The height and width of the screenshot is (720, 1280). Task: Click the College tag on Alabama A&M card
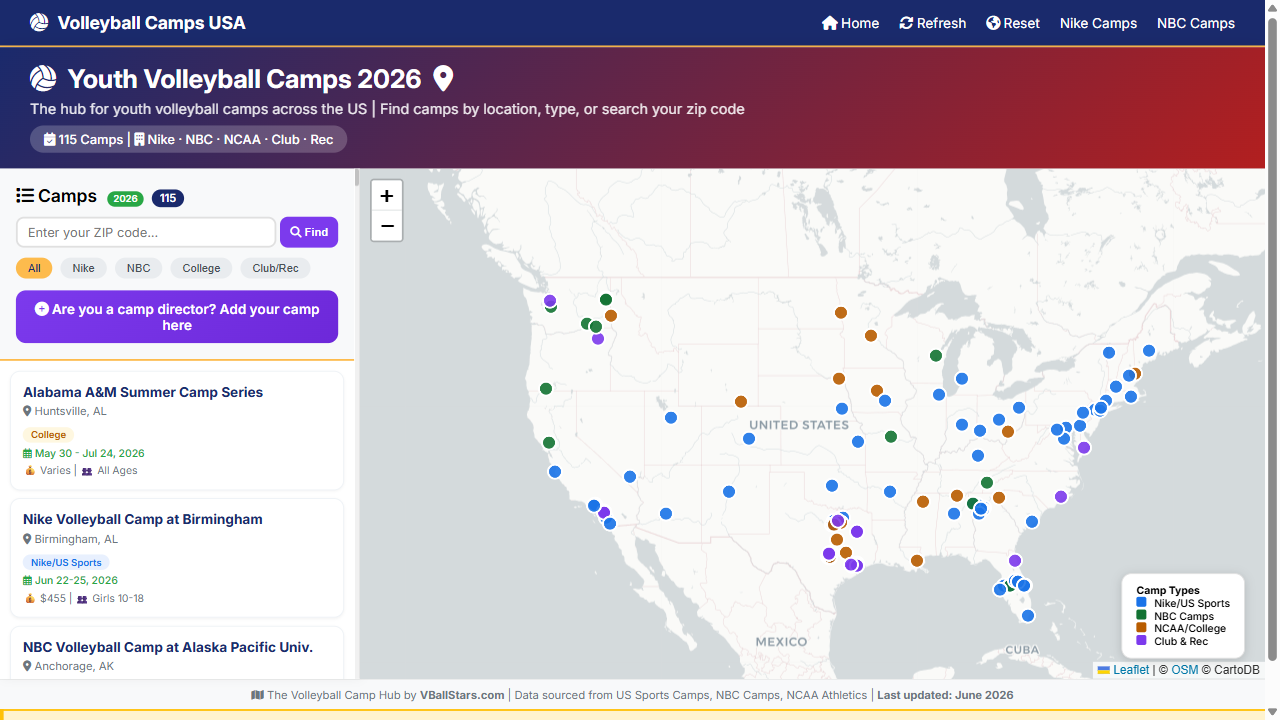(48, 435)
